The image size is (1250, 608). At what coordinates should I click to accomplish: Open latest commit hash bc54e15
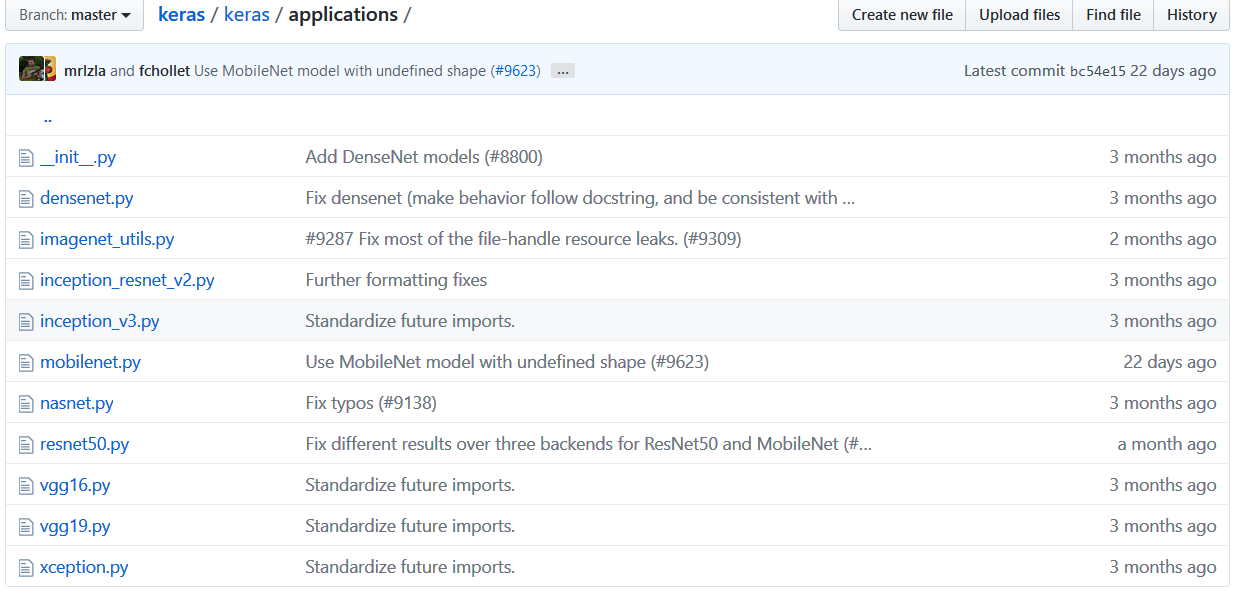tap(1097, 71)
